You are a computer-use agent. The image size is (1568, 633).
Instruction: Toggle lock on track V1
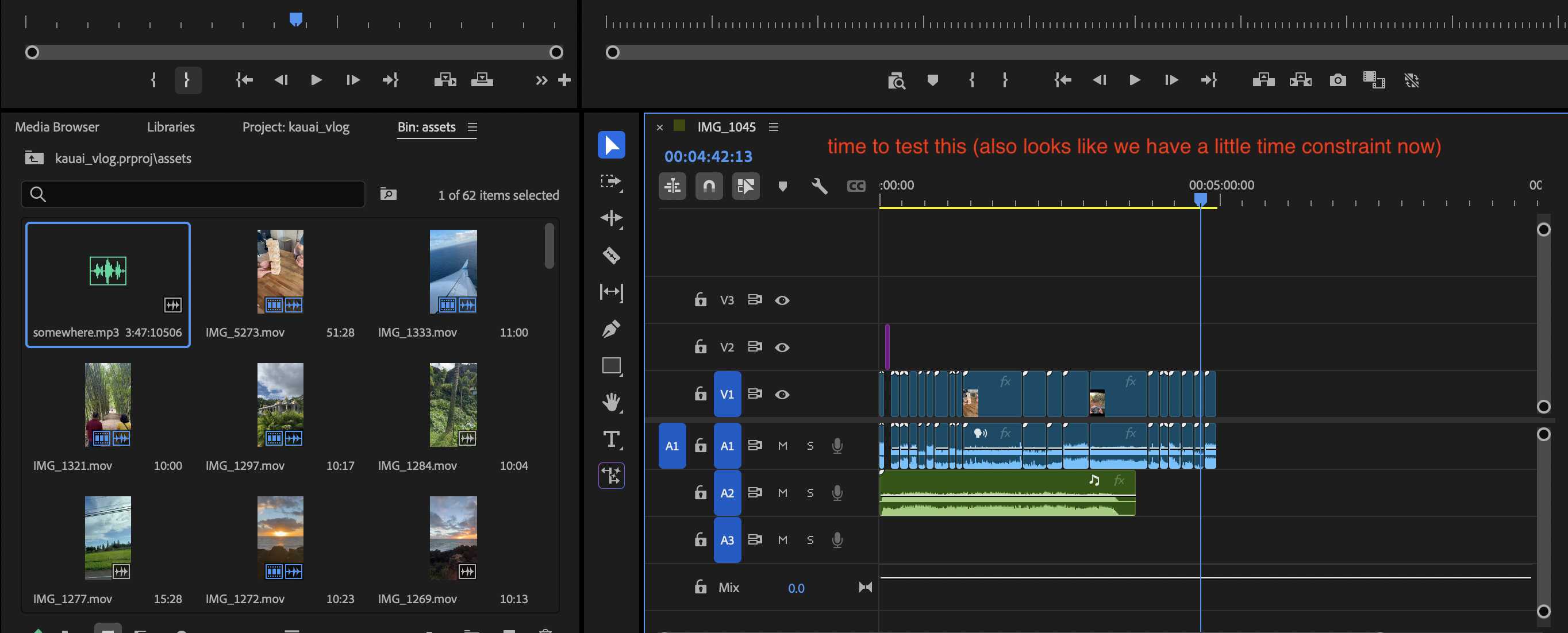[701, 394]
